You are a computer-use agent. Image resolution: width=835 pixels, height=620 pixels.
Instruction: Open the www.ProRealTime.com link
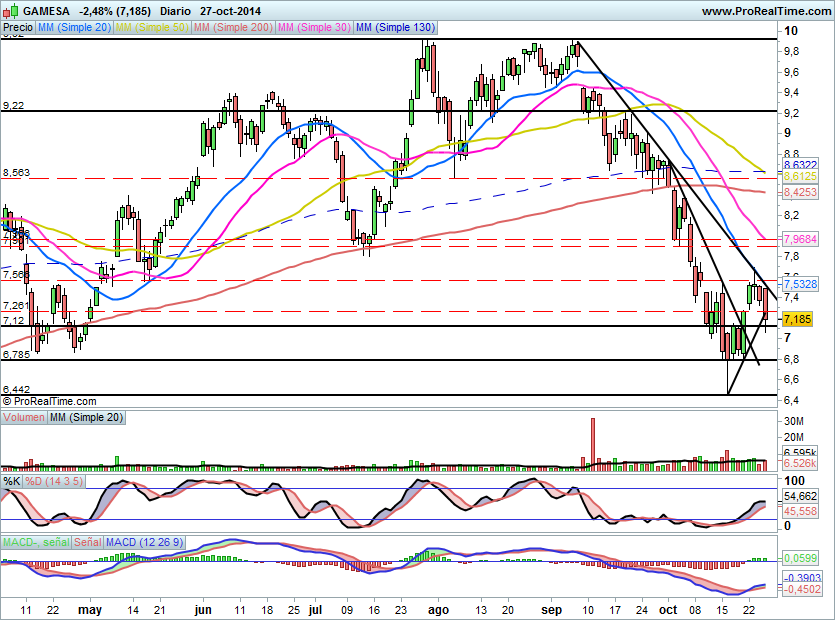pyautogui.click(x=766, y=11)
